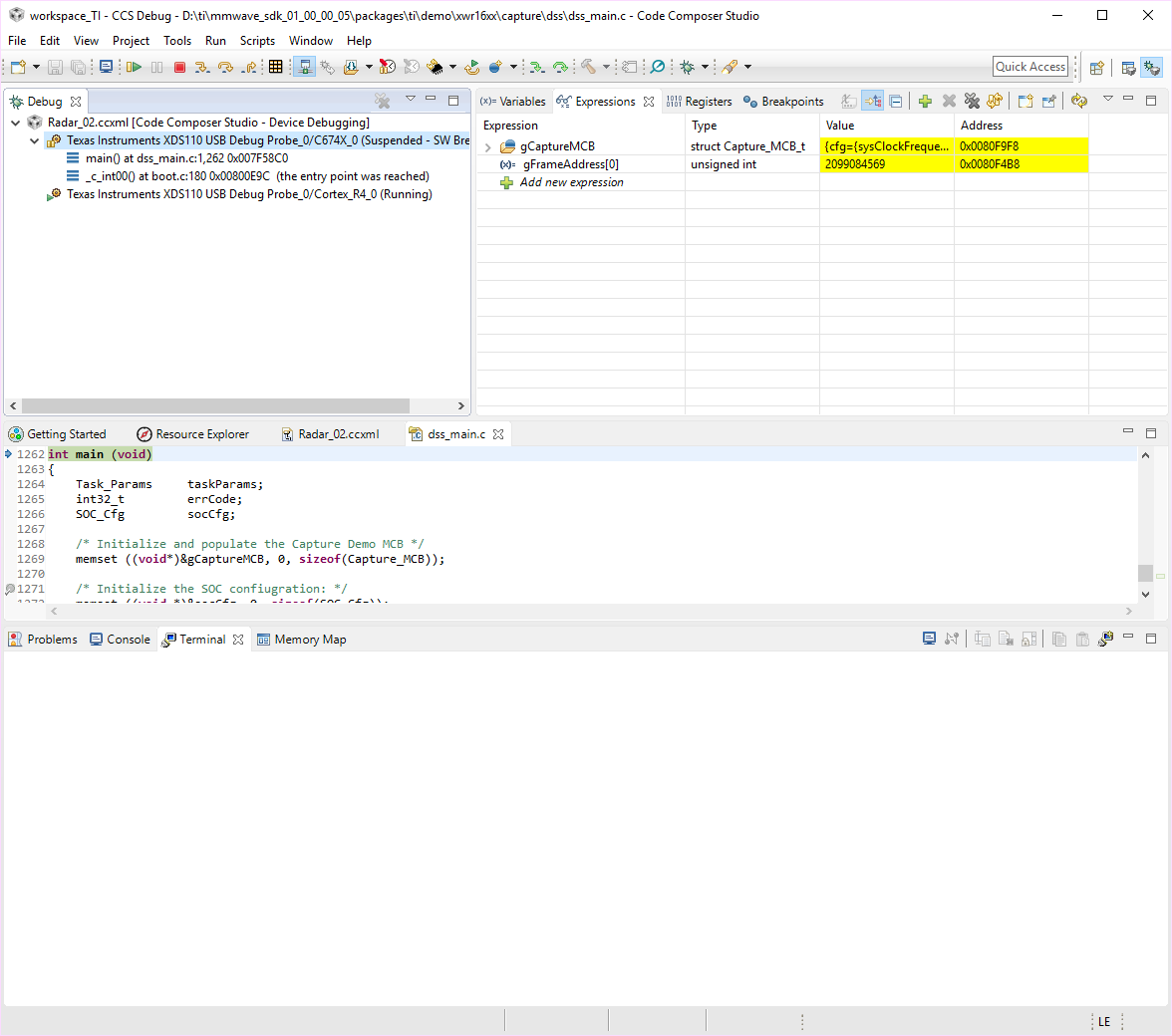Click editor vertical scrollbar down arrow
The height and width of the screenshot is (1036, 1172).
point(1145,595)
